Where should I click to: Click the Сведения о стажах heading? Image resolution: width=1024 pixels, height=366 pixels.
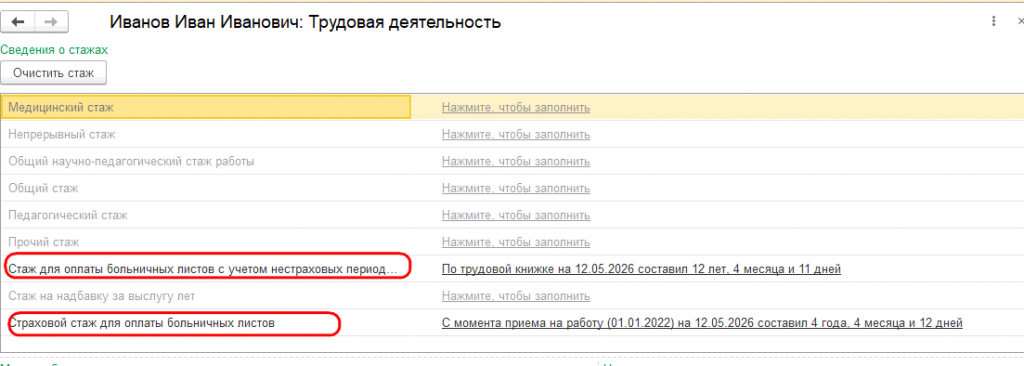click(x=54, y=50)
